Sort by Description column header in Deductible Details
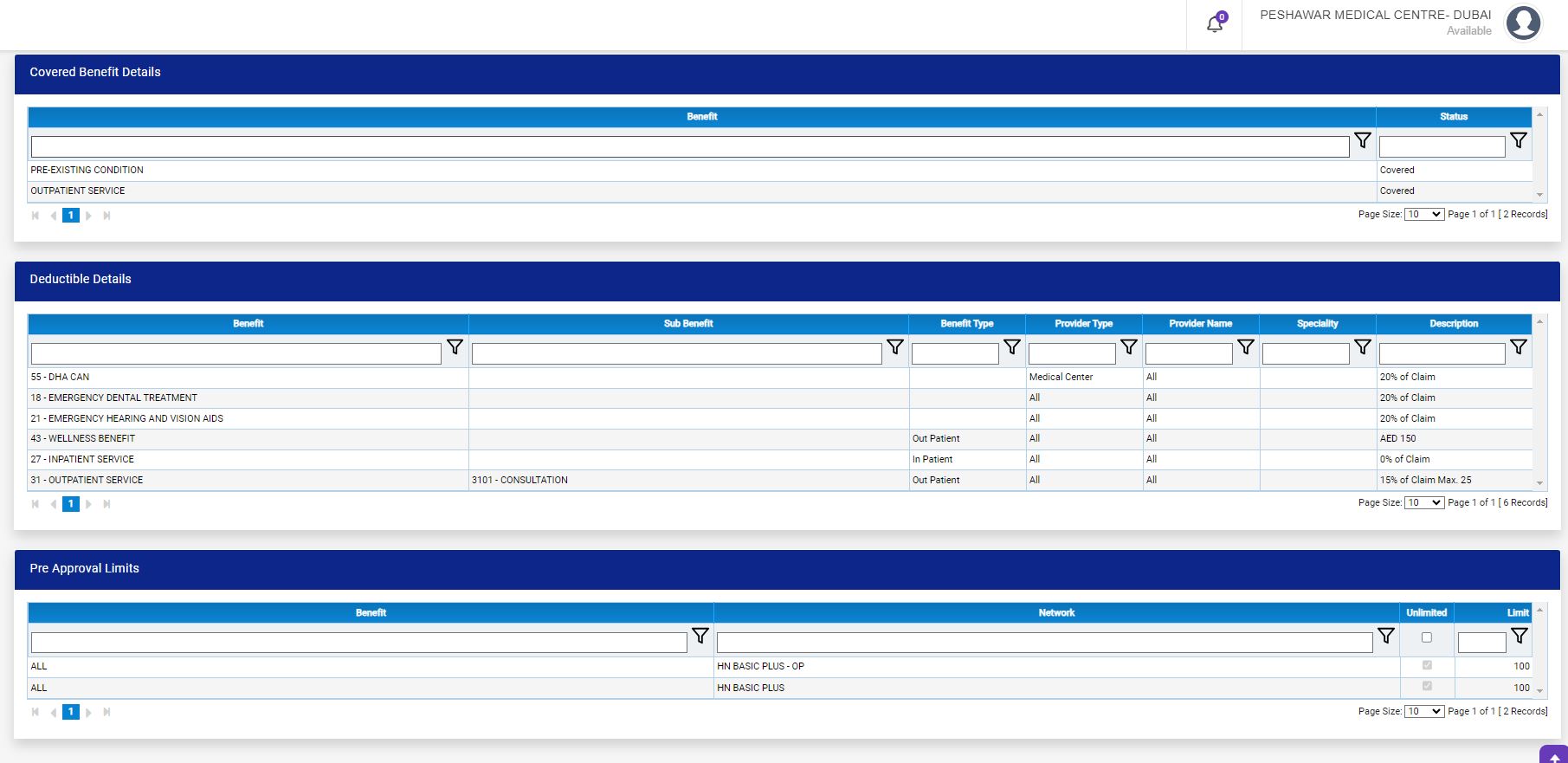1568x763 pixels. [1453, 324]
